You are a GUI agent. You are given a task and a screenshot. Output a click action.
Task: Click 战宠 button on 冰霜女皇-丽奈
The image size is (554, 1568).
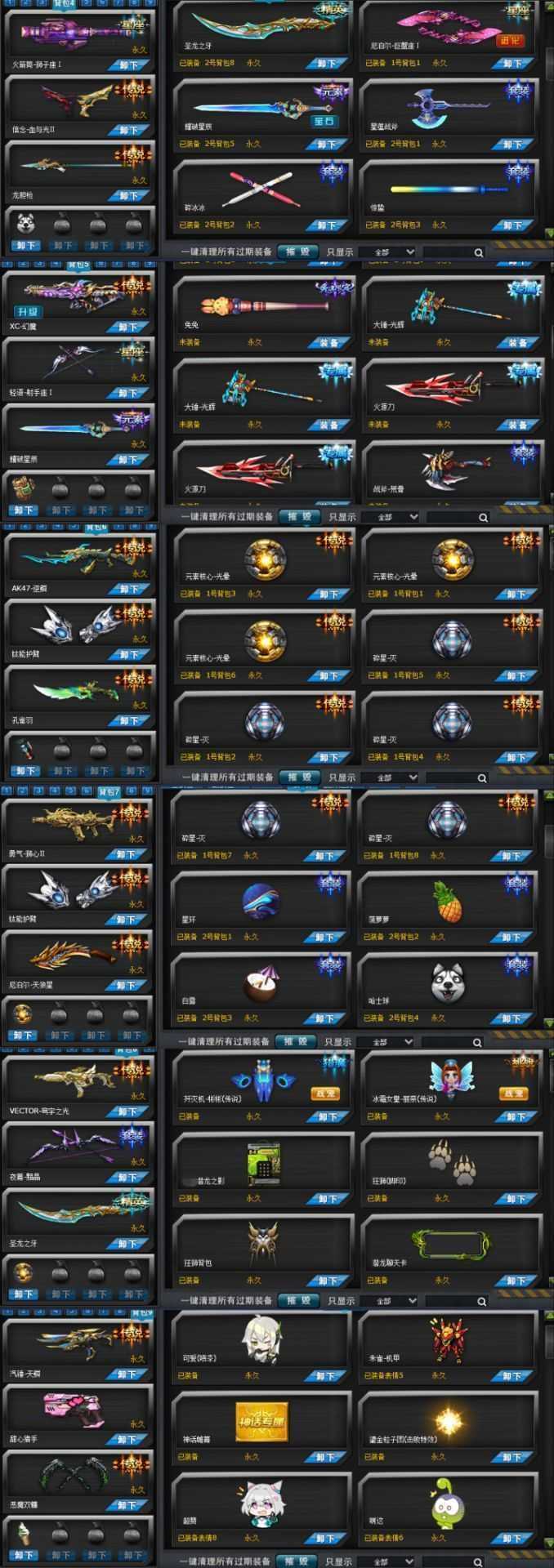(x=513, y=1093)
